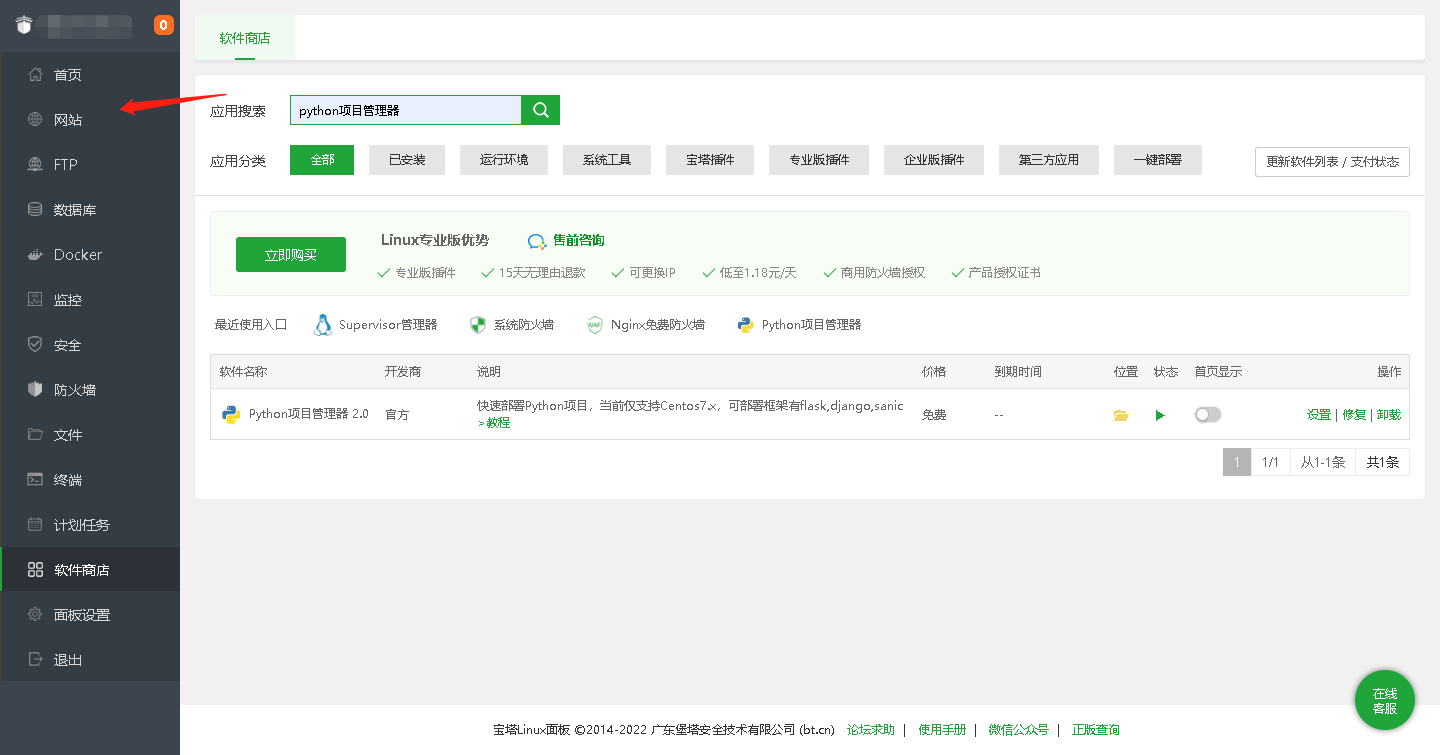The image size is (1440, 755).
Task: Open Nginx免费防火墙 WAF shortcut
Action: 645,325
